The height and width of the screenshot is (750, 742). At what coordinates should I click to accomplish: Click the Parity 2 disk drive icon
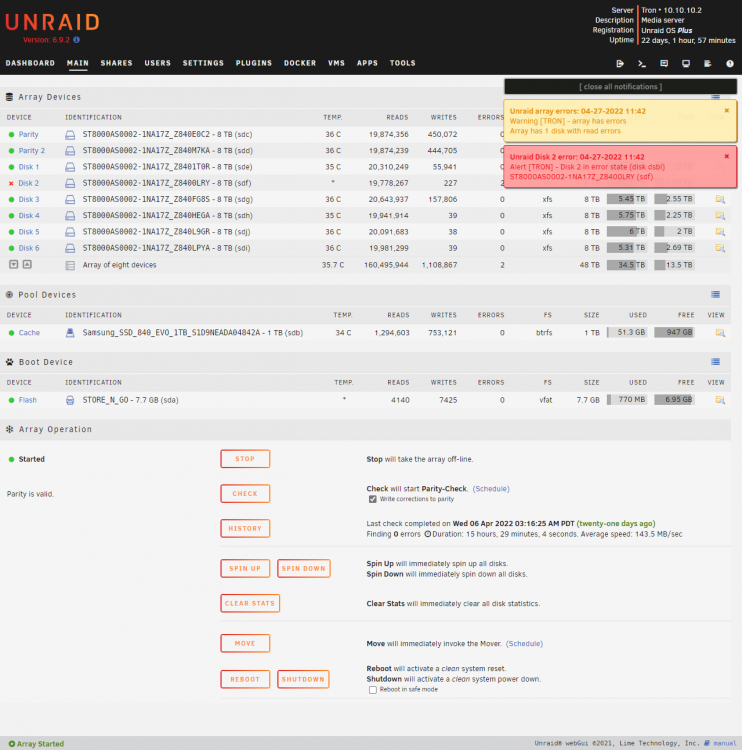click(70, 151)
